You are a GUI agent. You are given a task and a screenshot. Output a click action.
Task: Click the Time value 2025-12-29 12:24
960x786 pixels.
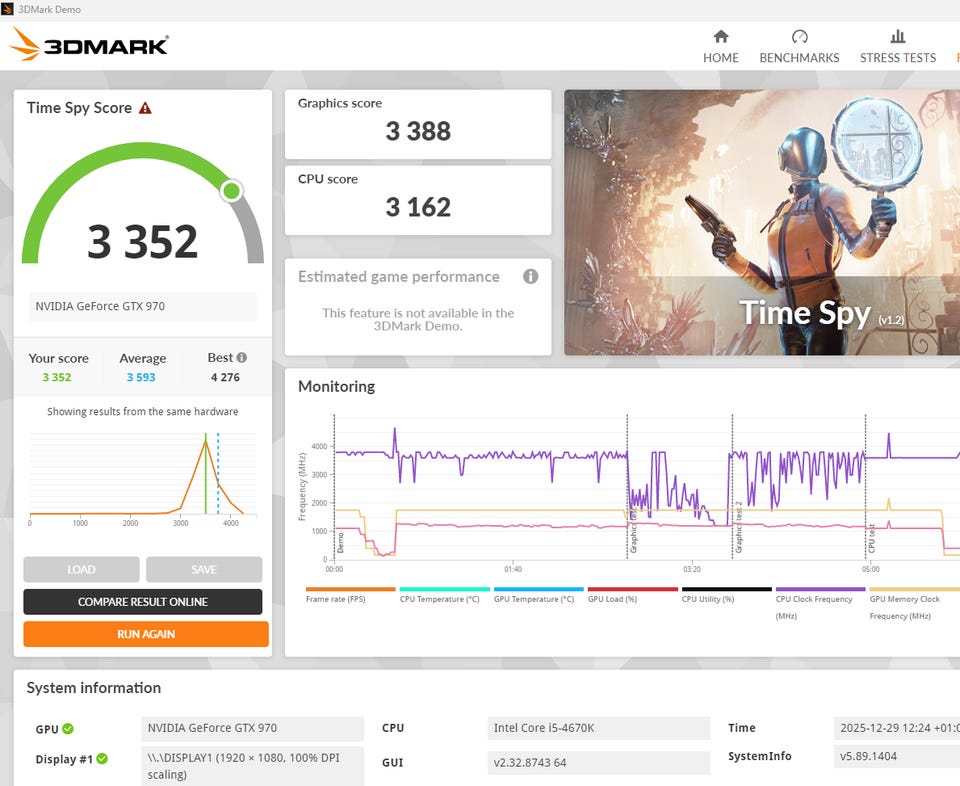897,728
